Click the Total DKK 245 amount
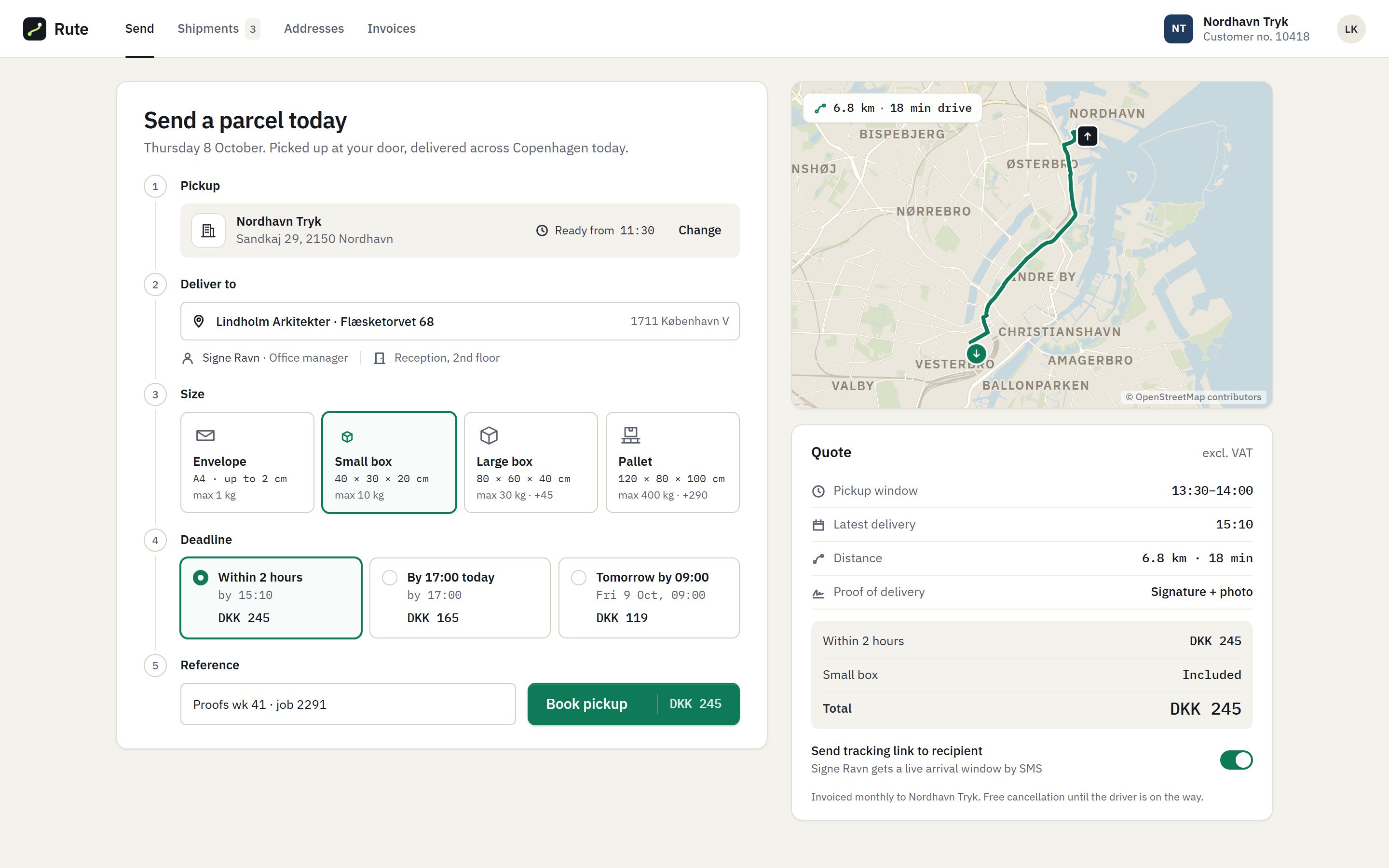The height and width of the screenshot is (868, 1389). click(1205, 708)
